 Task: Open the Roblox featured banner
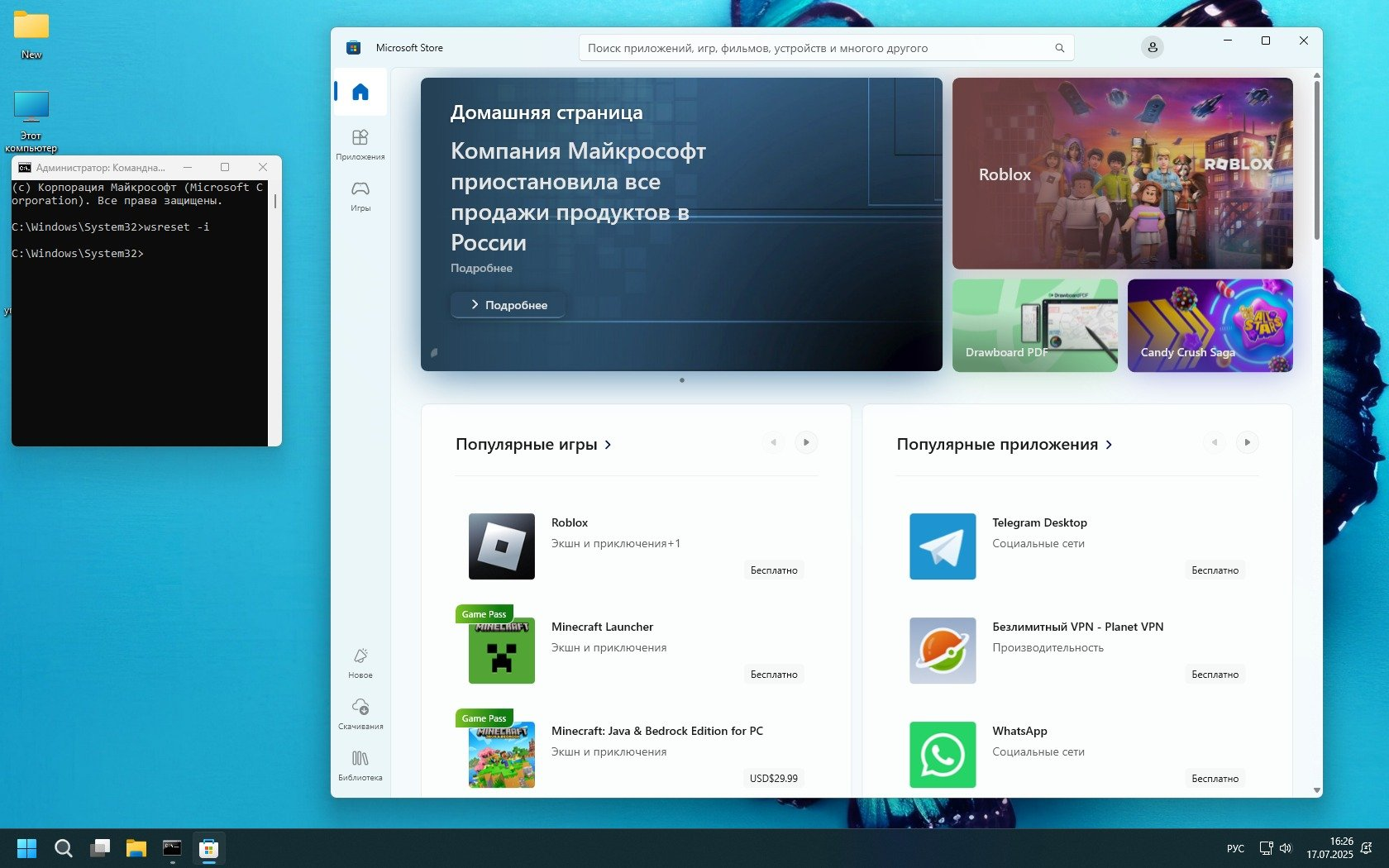(x=1123, y=174)
